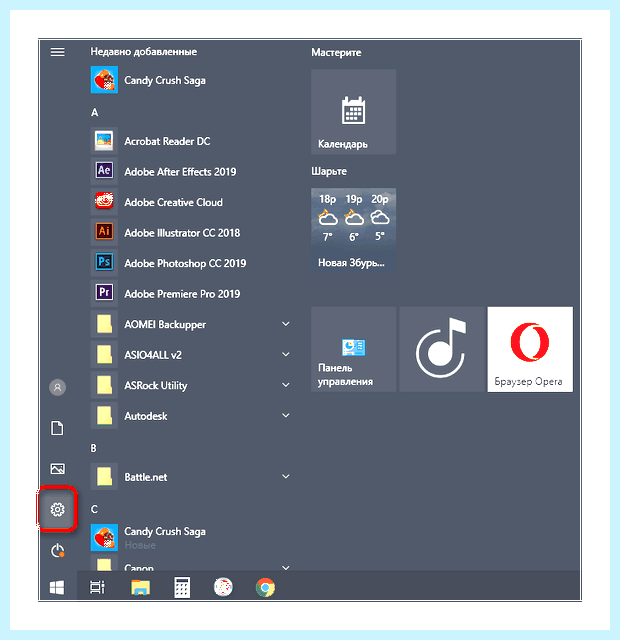Open the round white taskbar app icon
The height and width of the screenshot is (640, 620).
(x=223, y=587)
